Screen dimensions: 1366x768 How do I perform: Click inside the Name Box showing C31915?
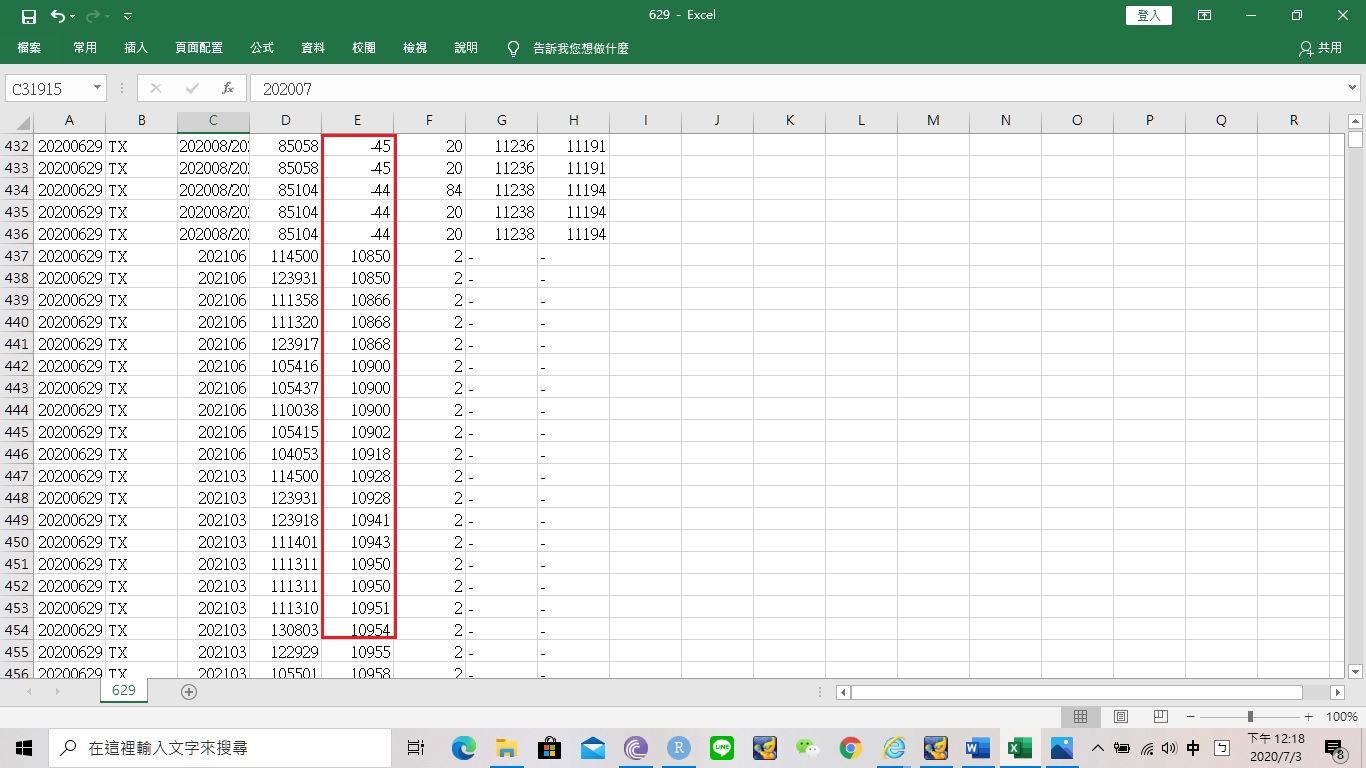click(48, 89)
